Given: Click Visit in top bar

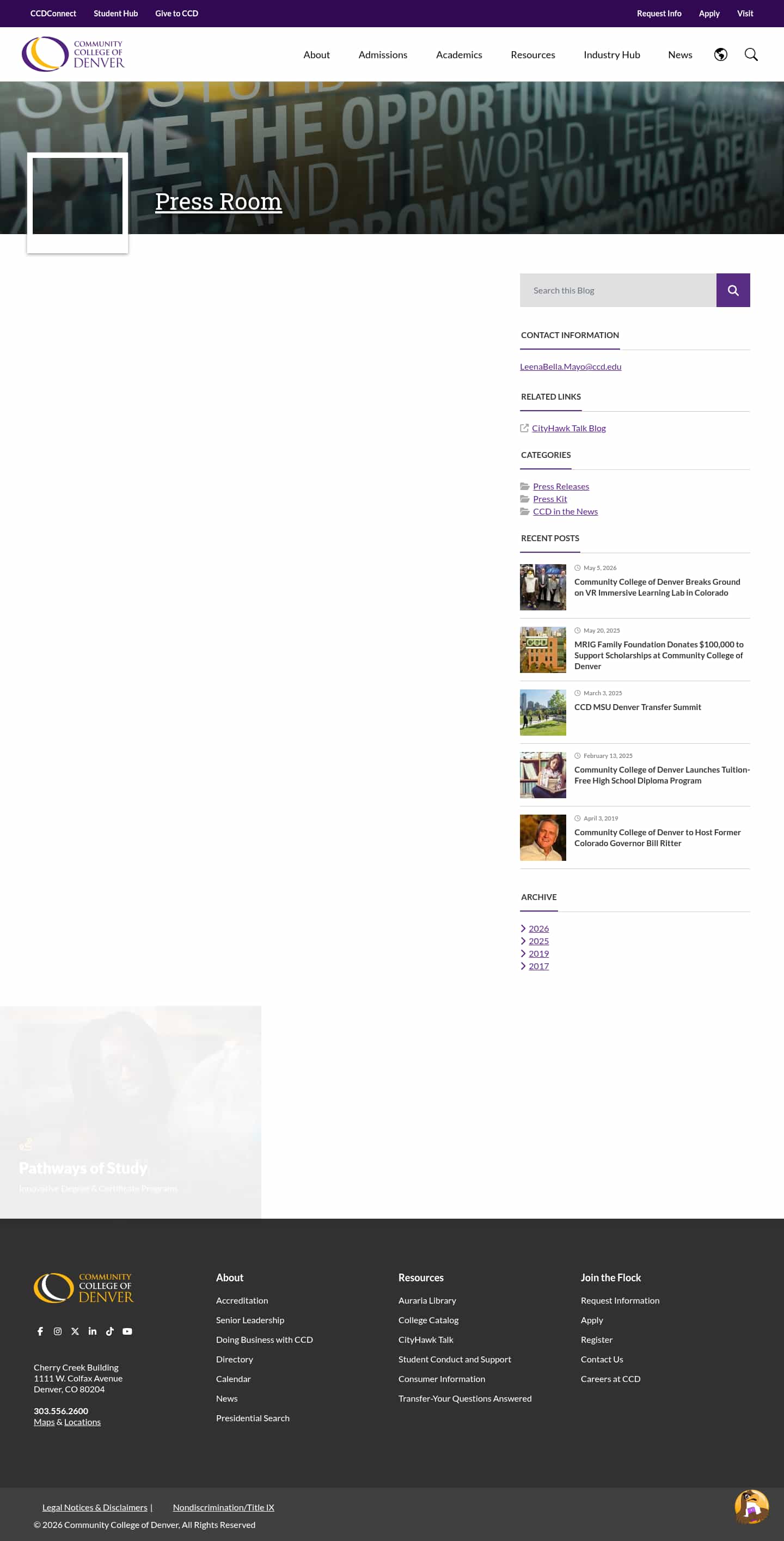Looking at the screenshot, I should 745,13.
